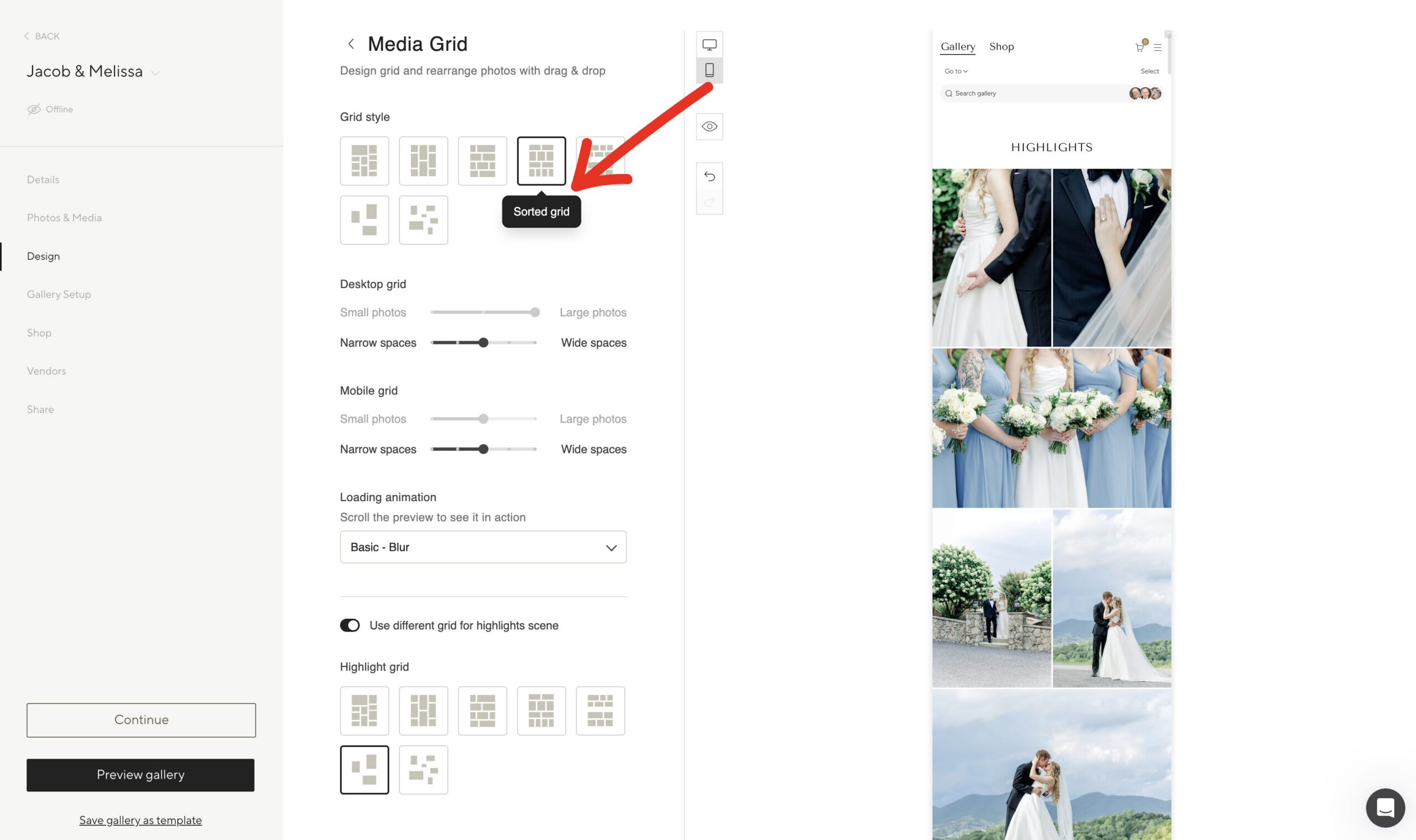Open the chat support bubble icon
The width and height of the screenshot is (1416, 840).
pyautogui.click(x=1385, y=808)
